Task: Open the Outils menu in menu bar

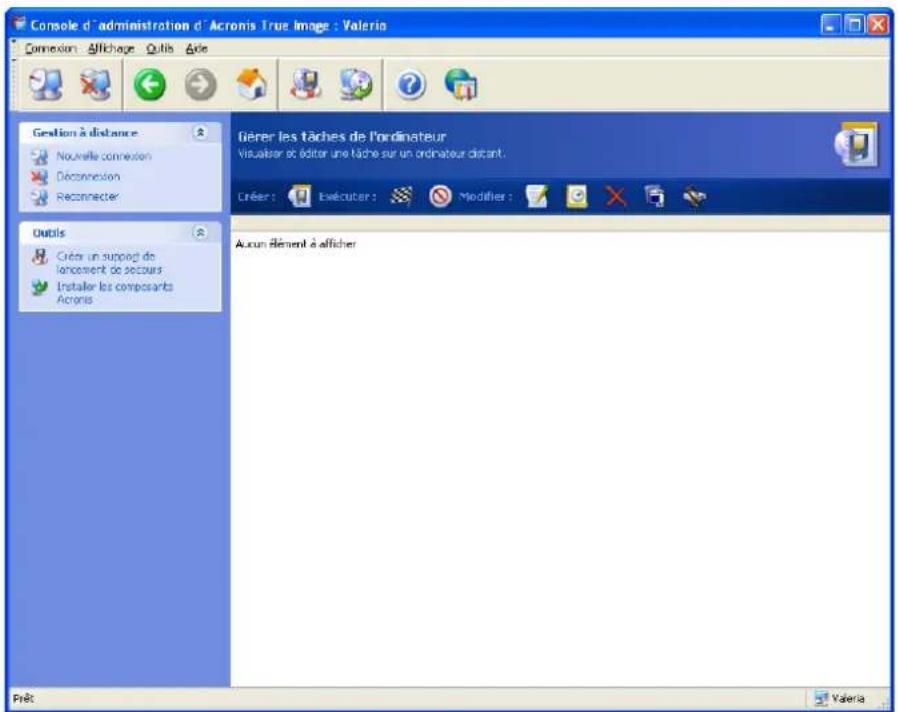Action: (x=160, y=49)
